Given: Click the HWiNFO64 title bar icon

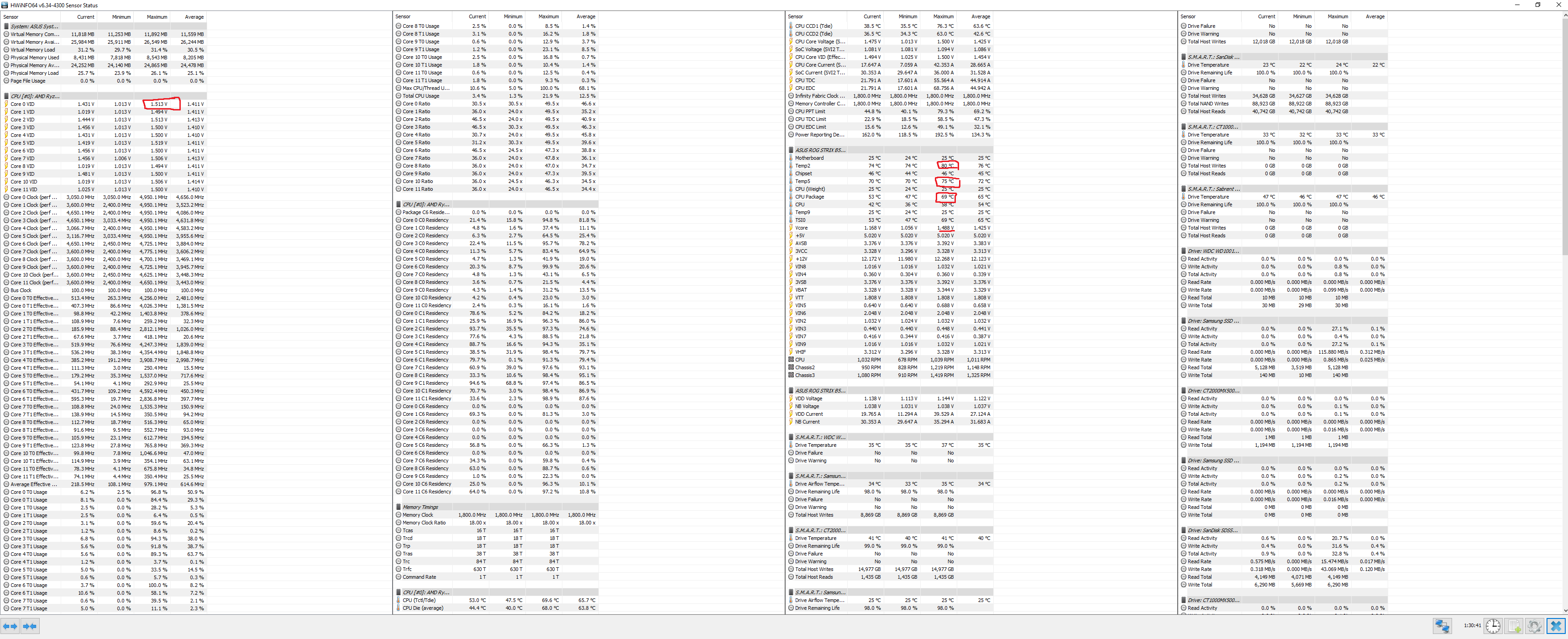Looking at the screenshot, I should 5,5.
